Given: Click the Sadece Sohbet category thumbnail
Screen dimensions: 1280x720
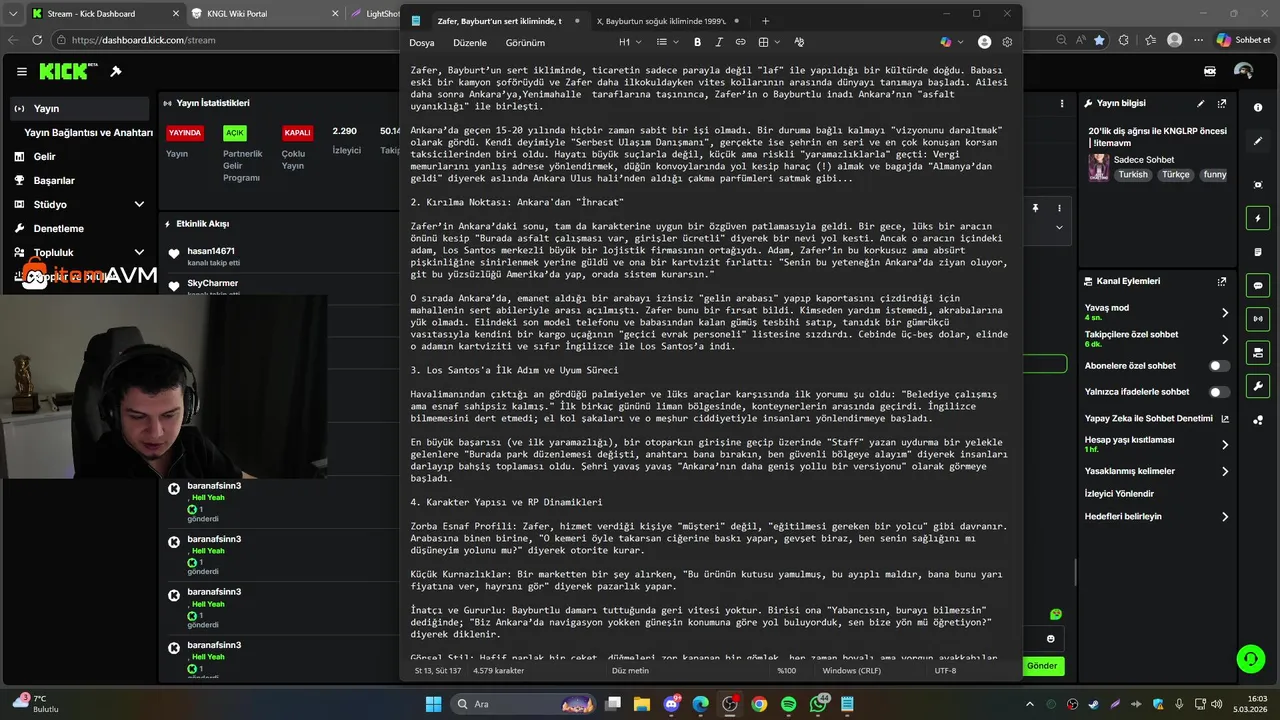Looking at the screenshot, I should pos(1099,167).
